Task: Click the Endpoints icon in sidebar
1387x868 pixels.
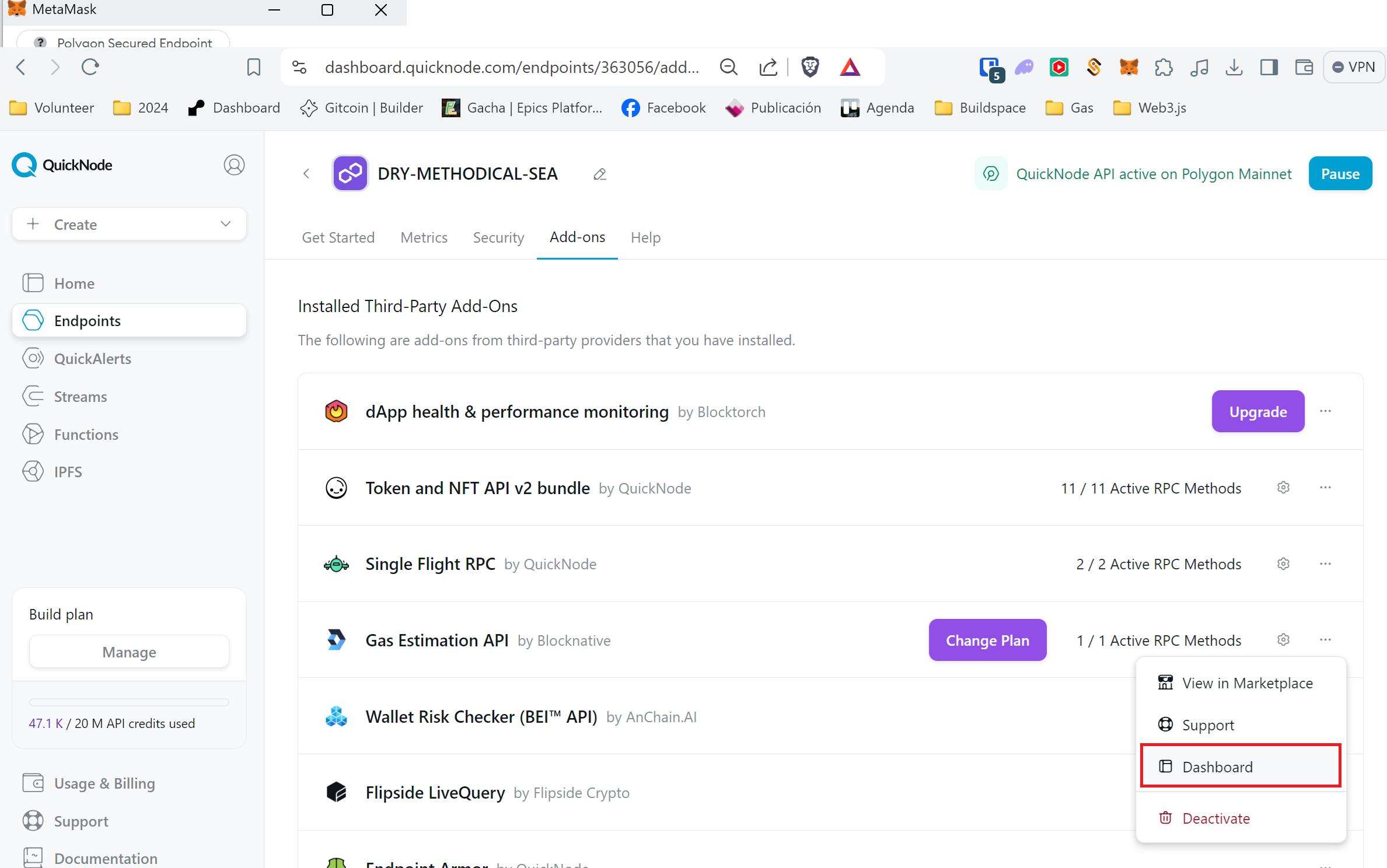Action: coord(35,321)
